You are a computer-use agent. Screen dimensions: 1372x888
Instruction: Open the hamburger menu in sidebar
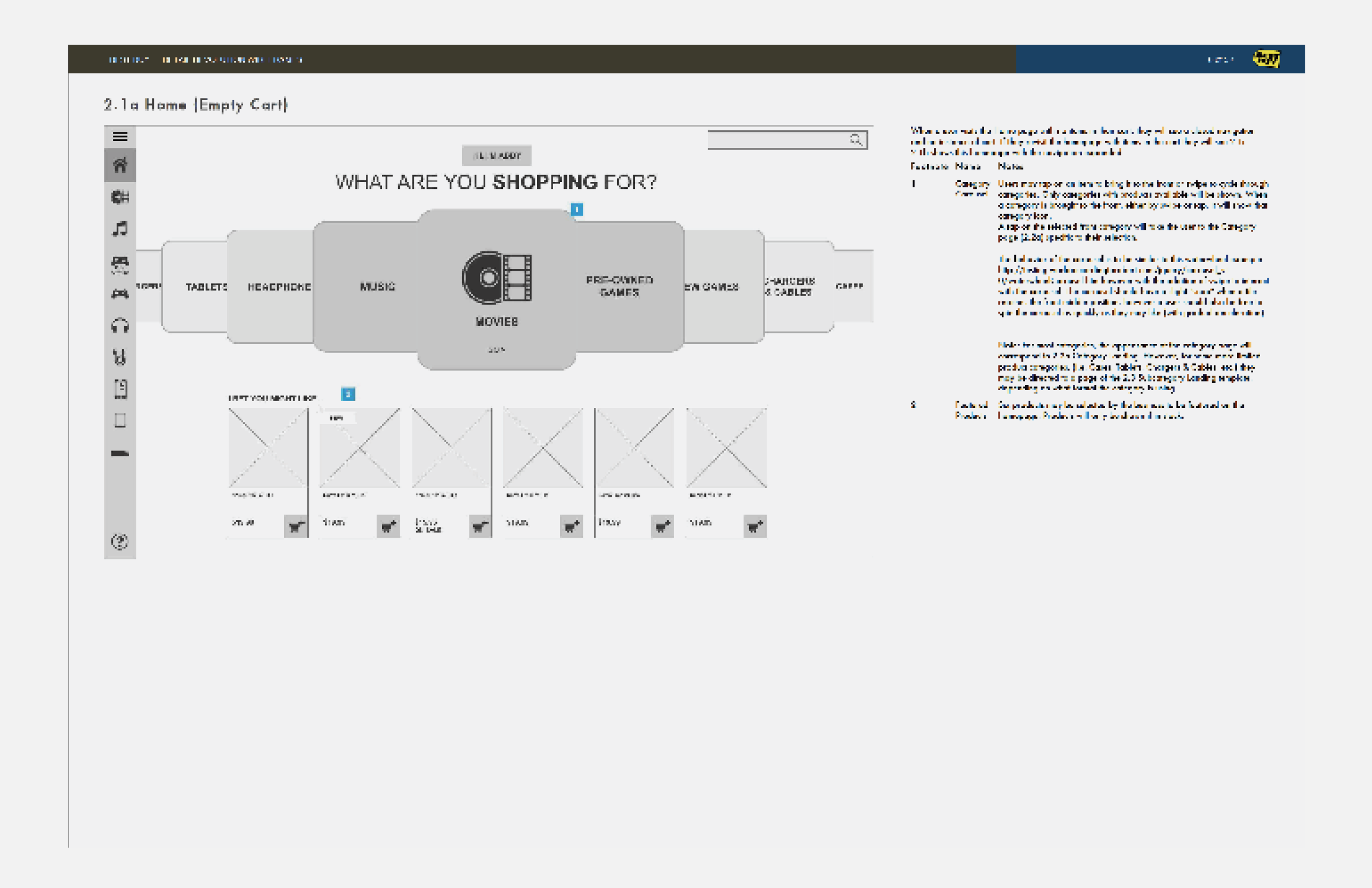(120, 137)
